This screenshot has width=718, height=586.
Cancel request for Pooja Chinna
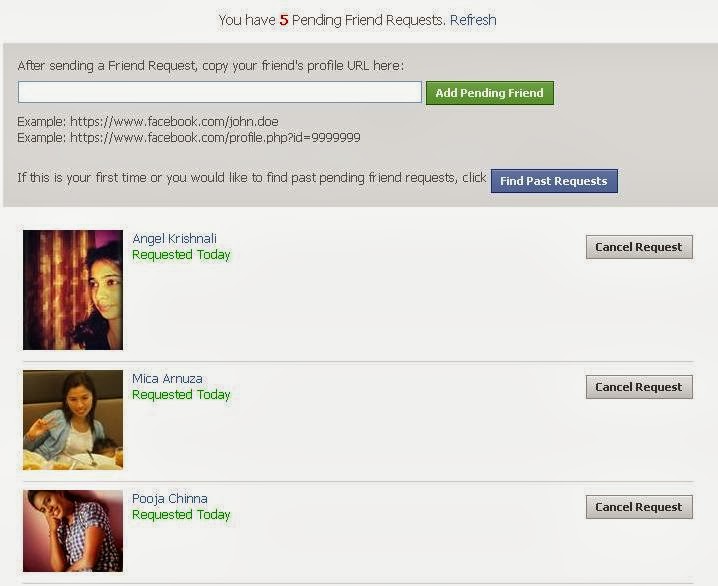639,507
